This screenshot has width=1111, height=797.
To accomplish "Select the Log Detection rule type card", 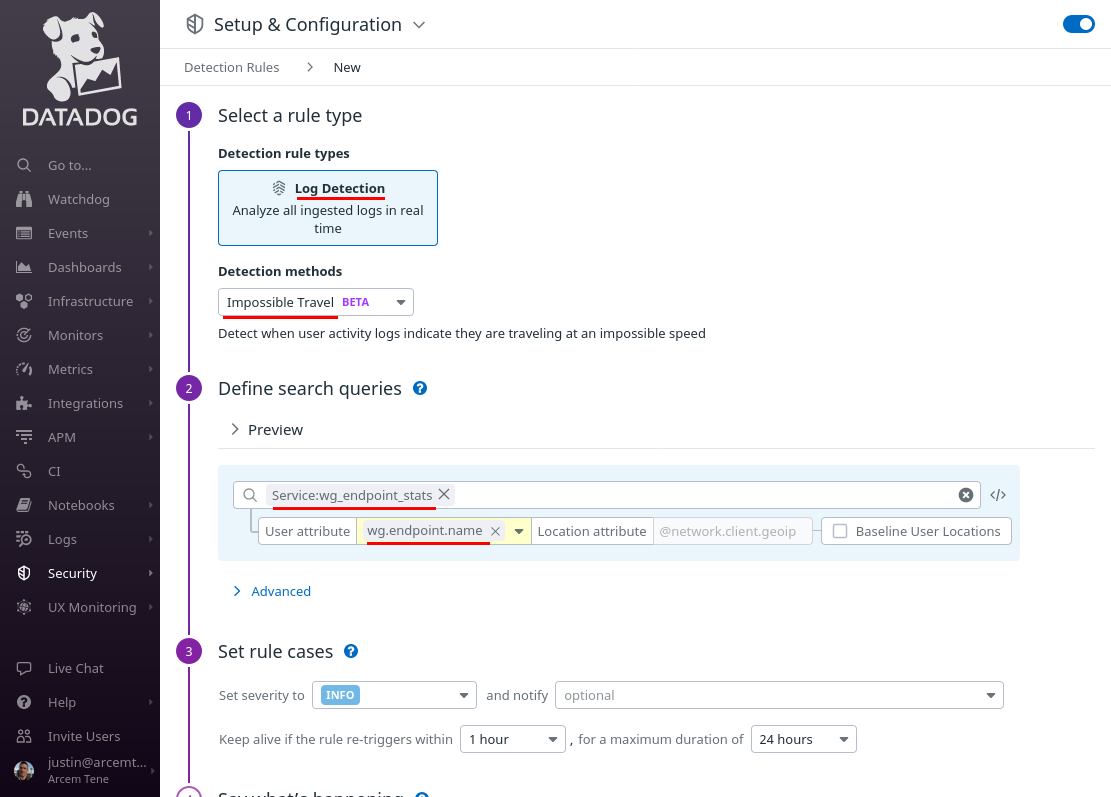I will (327, 208).
